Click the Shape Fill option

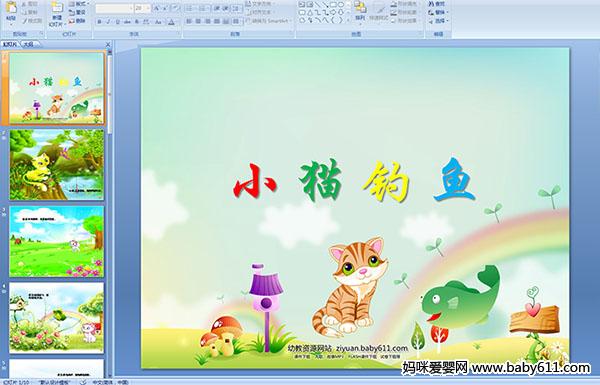pos(405,4)
